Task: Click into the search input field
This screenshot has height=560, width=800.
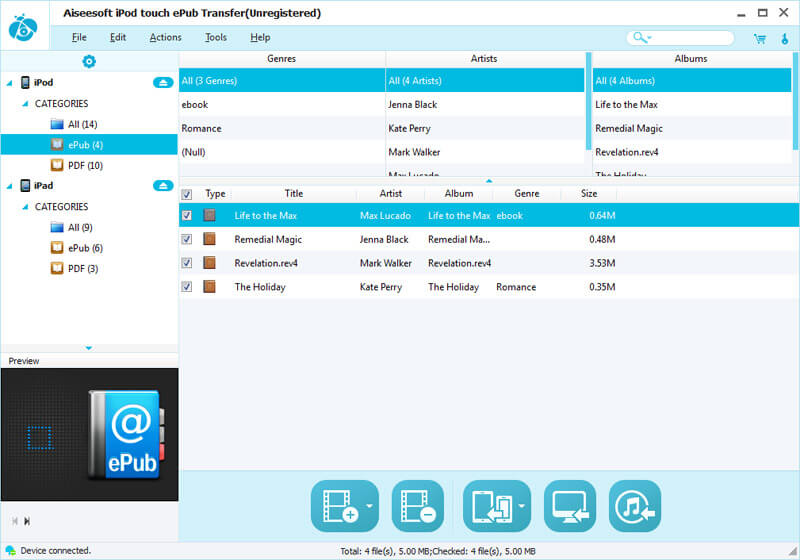Action: click(x=691, y=37)
